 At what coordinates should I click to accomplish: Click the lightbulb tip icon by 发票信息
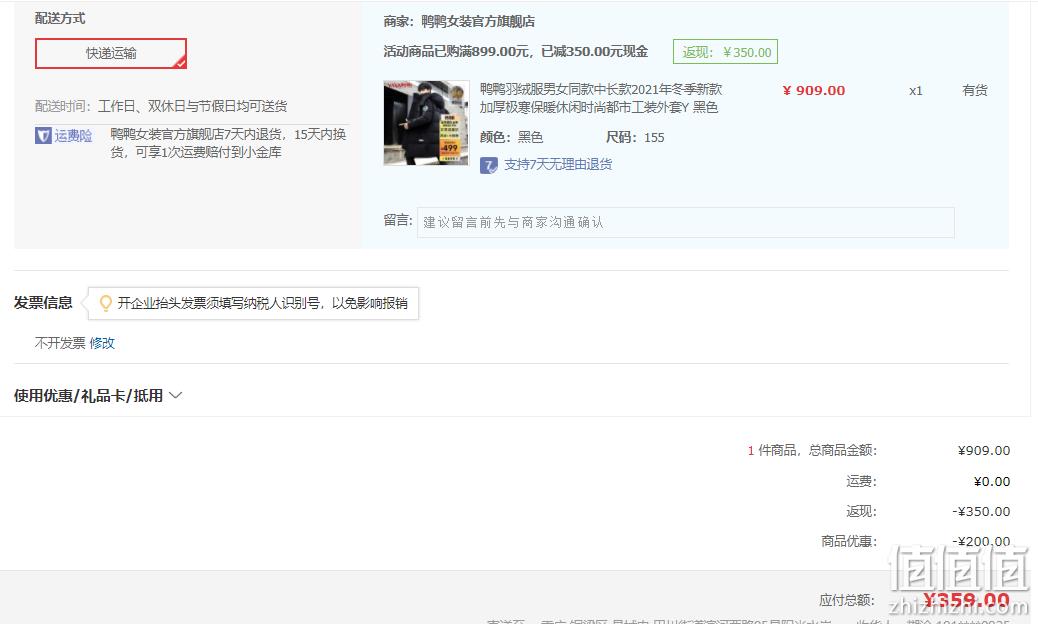click(105, 303)
